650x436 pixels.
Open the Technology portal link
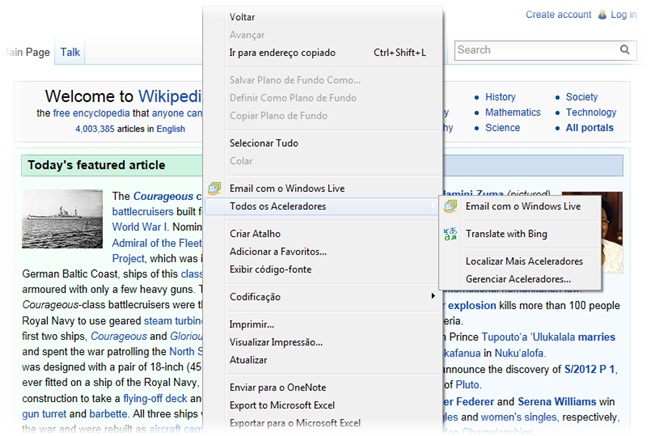tap(591, 112)
